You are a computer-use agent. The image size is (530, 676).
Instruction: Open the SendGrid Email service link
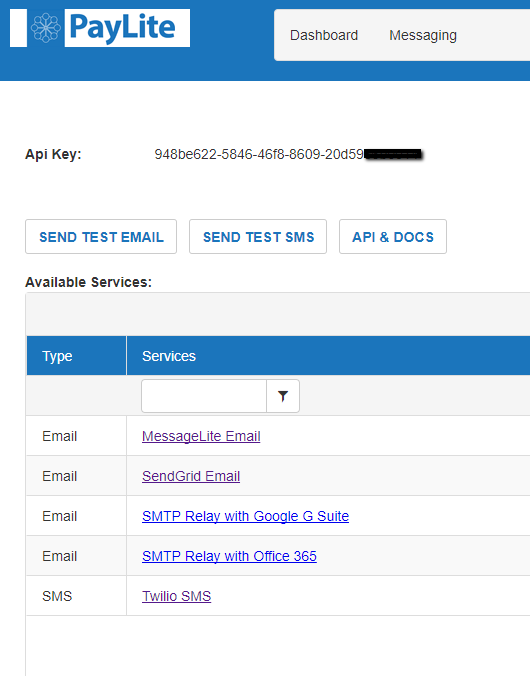(191, 476)
